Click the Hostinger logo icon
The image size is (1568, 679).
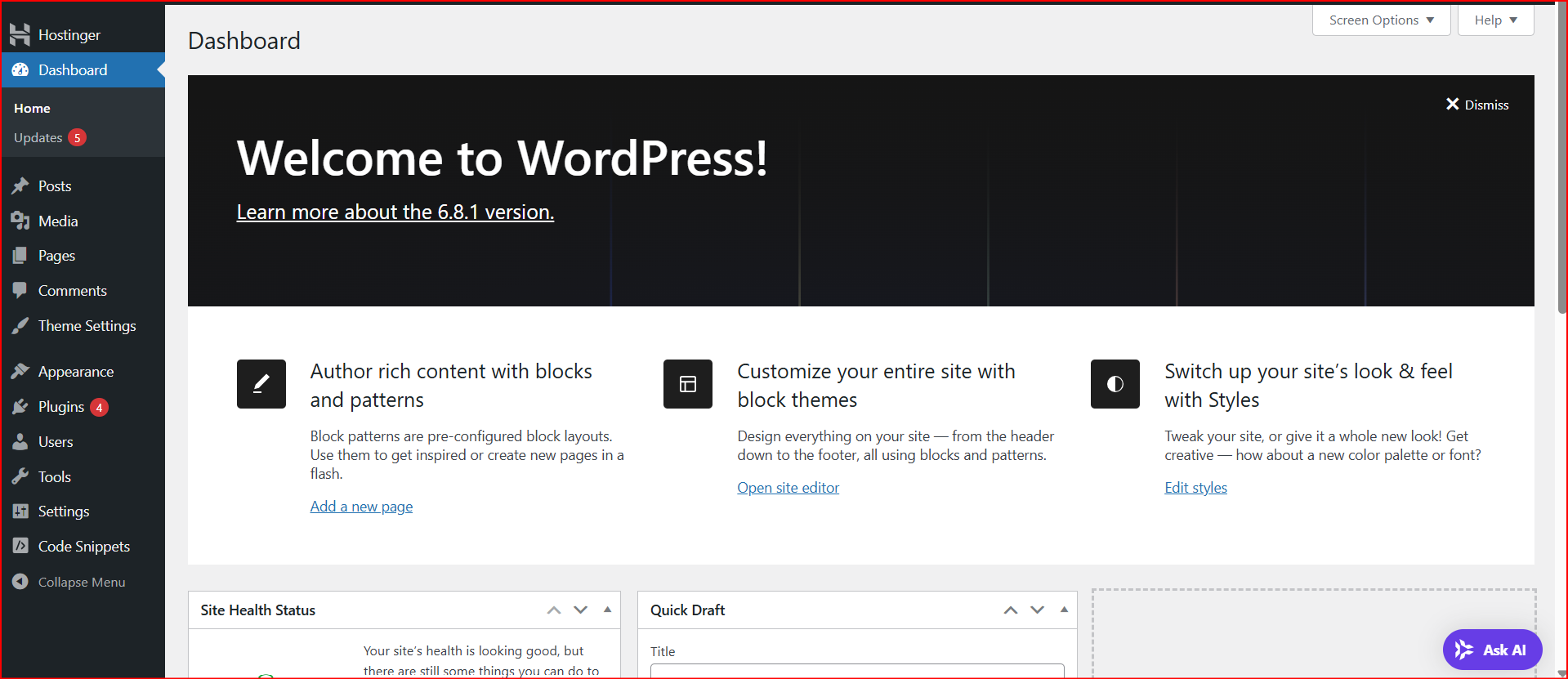20,34
